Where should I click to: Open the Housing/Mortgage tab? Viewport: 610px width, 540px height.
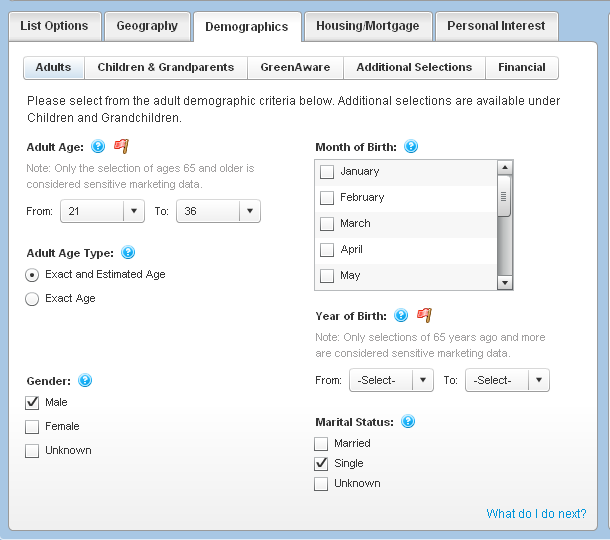point(368,26)
